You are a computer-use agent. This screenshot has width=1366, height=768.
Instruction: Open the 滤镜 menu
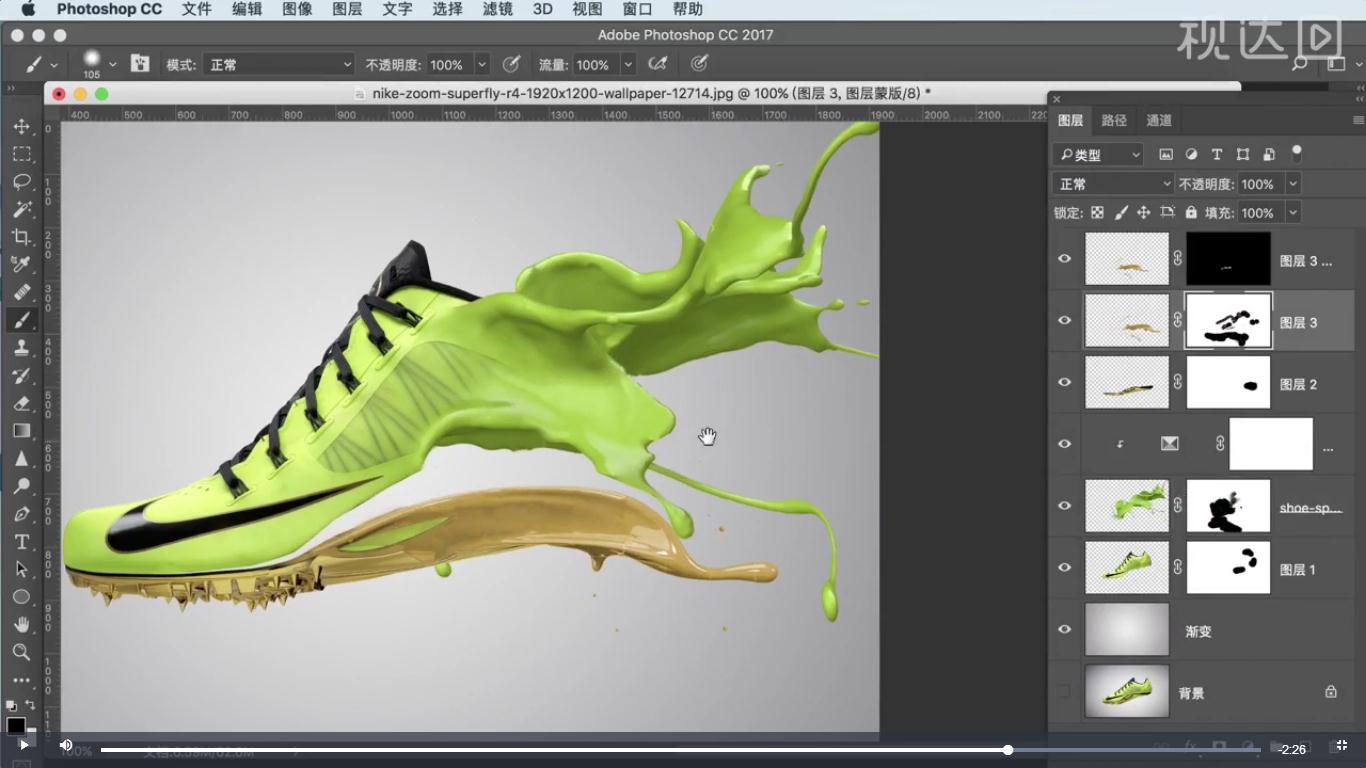tap(497, 9)
